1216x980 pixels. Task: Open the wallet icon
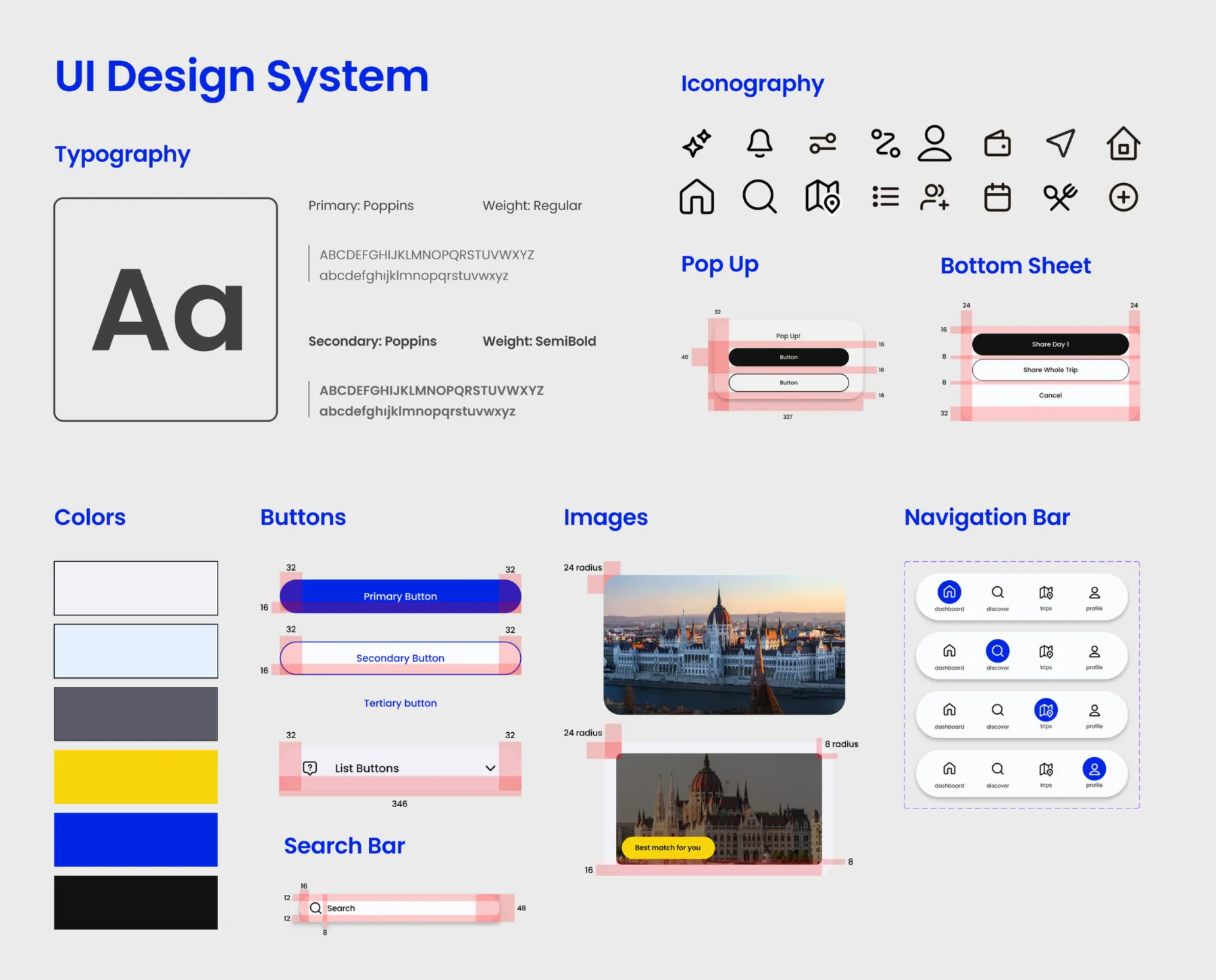[997, 143]
